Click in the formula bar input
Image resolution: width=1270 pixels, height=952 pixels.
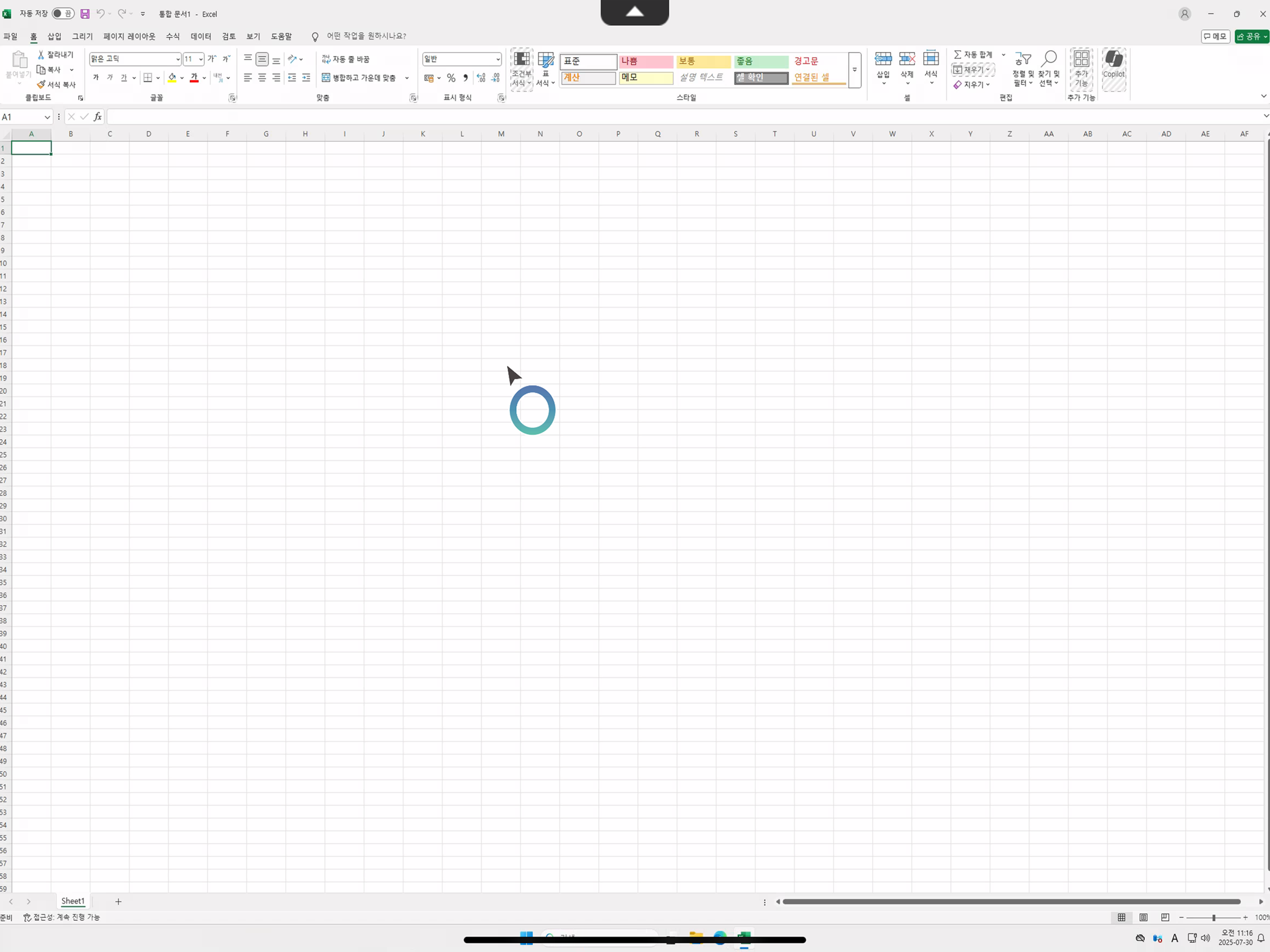(683, 117)
